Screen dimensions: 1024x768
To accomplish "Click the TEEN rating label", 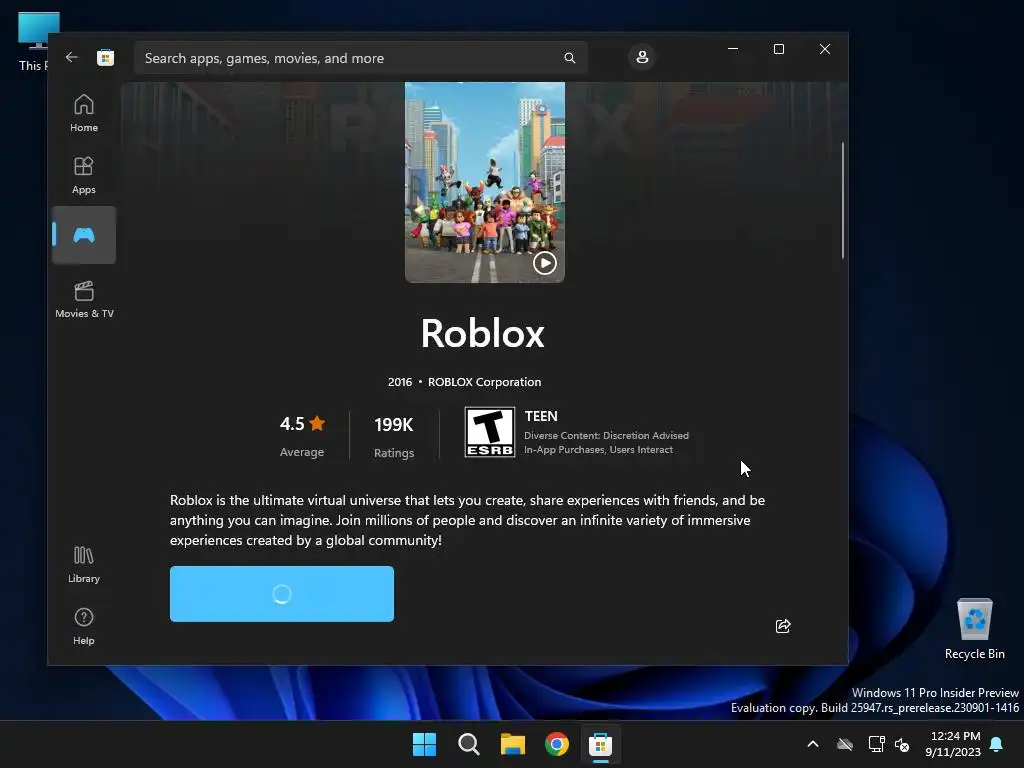I will [541, 416].
